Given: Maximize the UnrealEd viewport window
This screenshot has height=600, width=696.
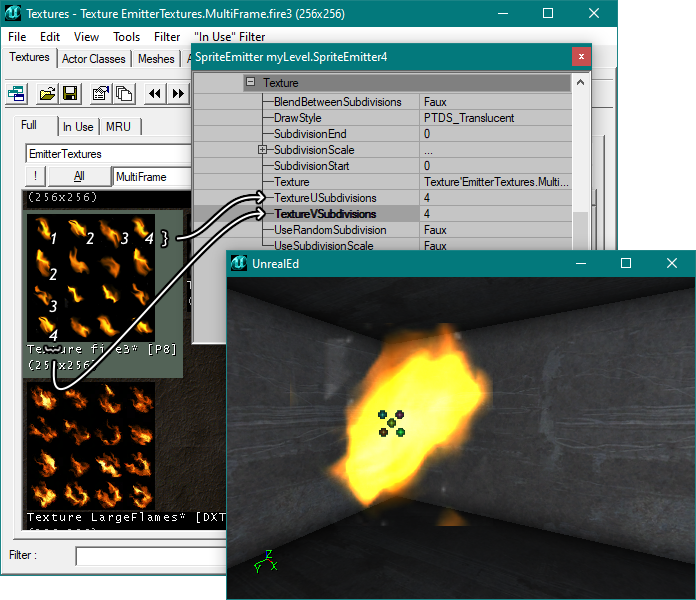Looking at the screenshot, I should pos(626,263).
